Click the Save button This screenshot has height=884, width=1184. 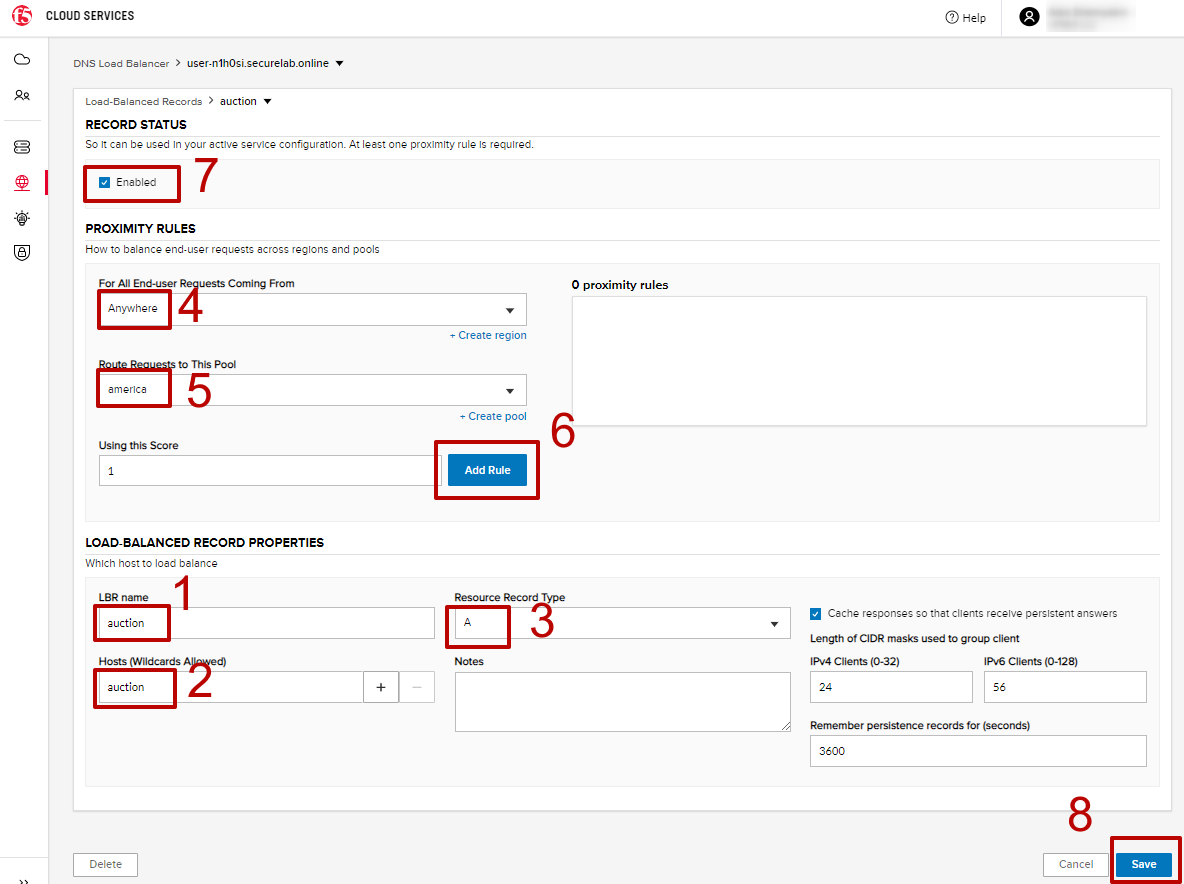click(1143, 864)
